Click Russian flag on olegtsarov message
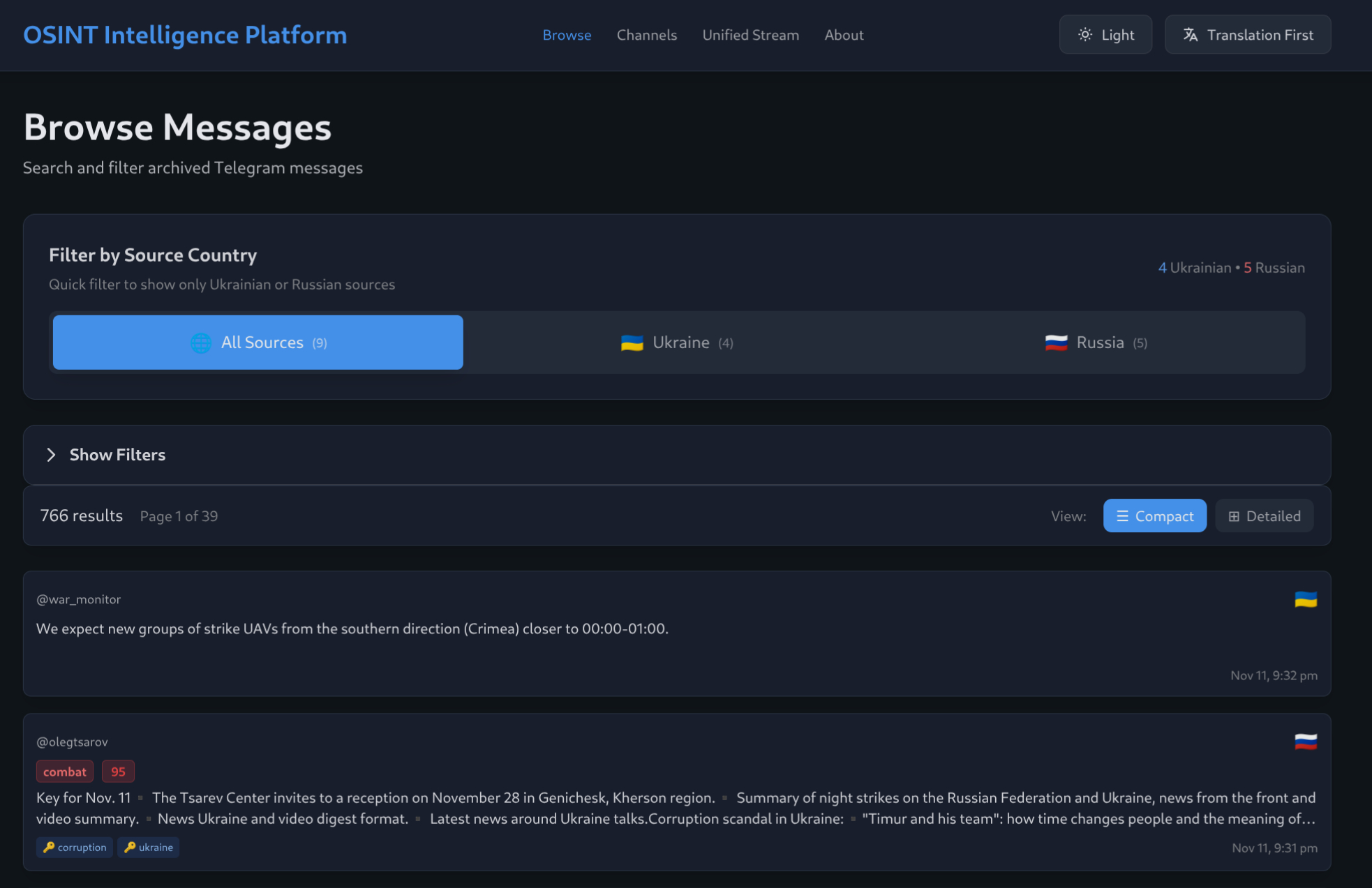Screen dimensions: 1372x888 [1305, 742]
